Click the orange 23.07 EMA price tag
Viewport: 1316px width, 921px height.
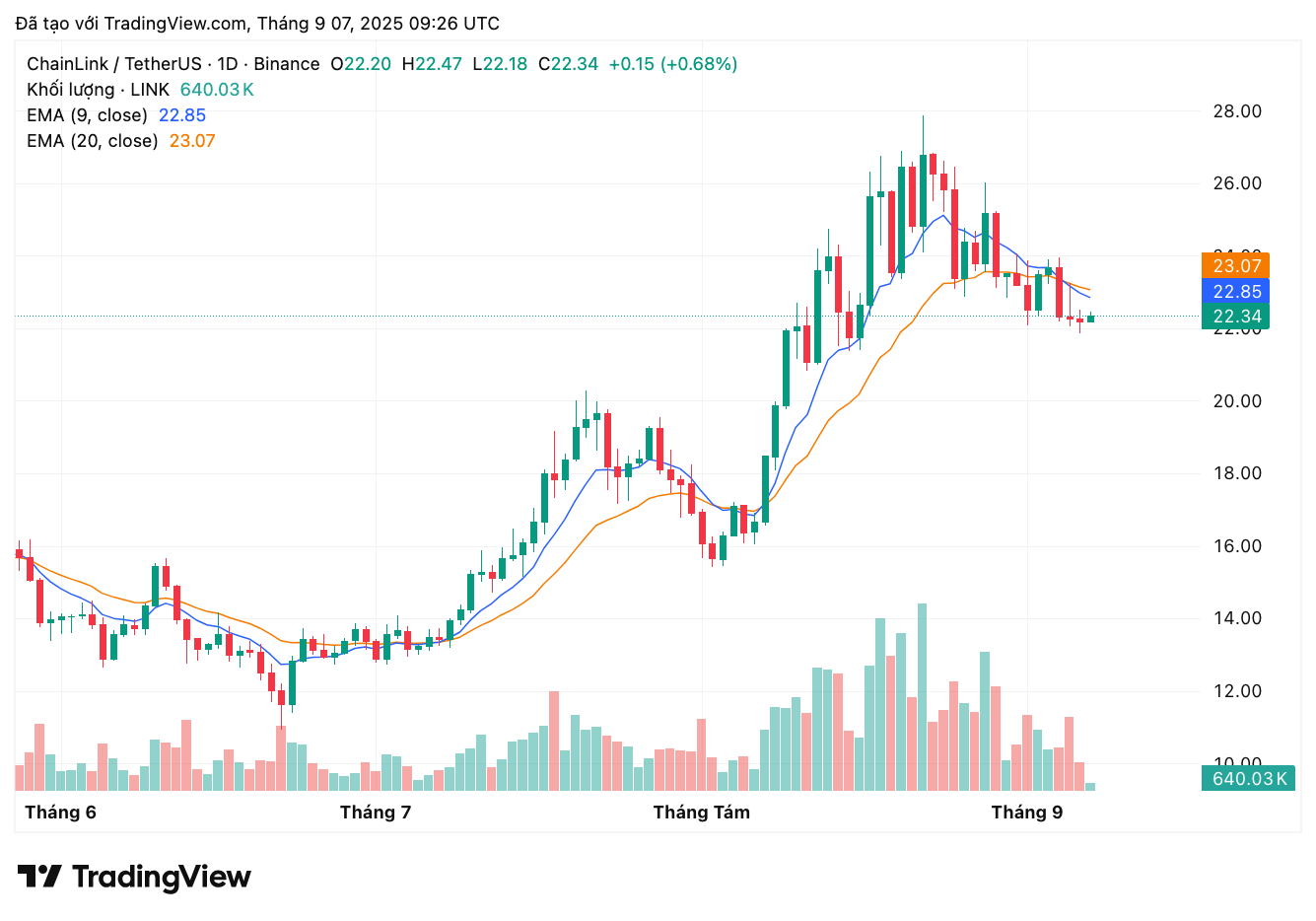1236,265
